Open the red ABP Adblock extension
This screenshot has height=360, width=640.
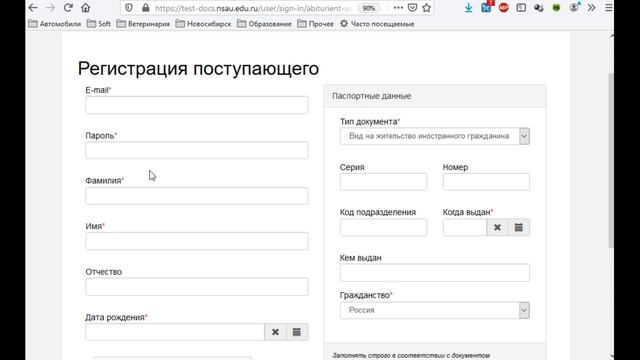504,8
